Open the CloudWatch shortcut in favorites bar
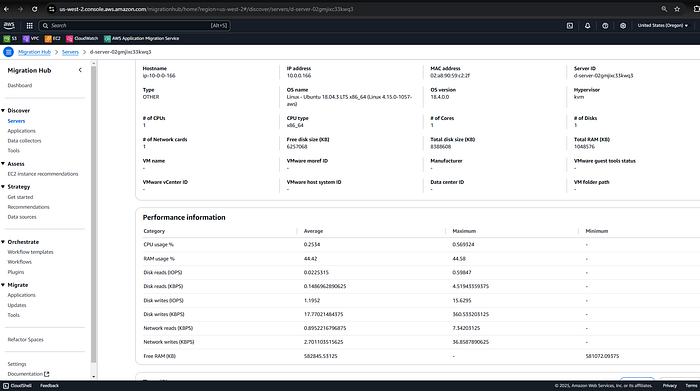The width and height of the screenshot is (700, 391). pyautogui.click(x=82, y=38)
